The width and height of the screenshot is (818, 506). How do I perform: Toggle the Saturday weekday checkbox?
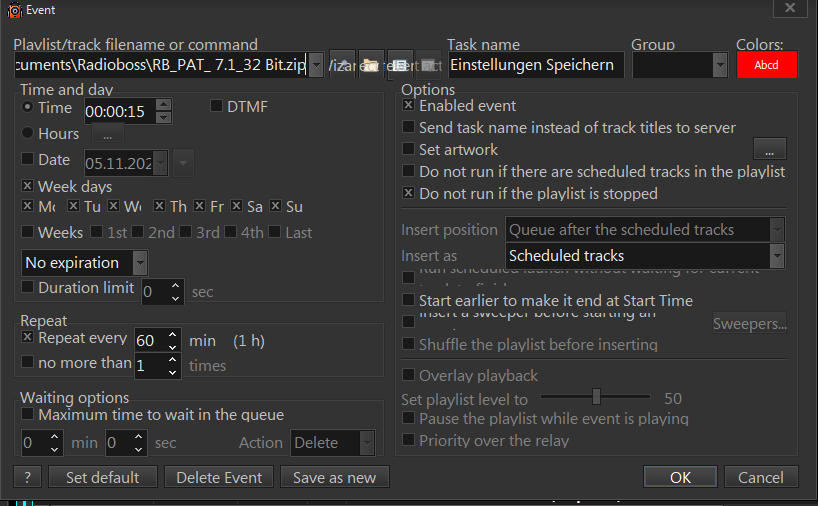click(237, 206)
